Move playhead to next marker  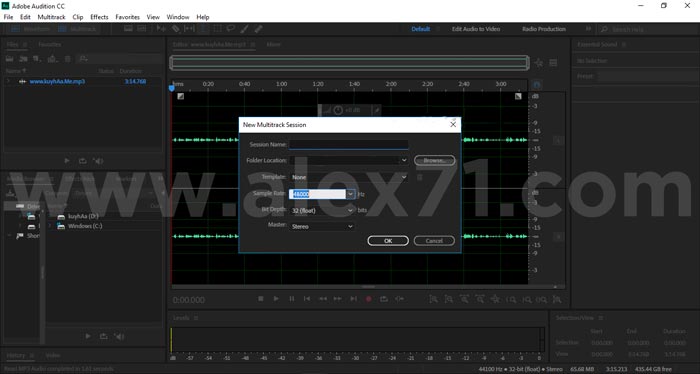353,299
